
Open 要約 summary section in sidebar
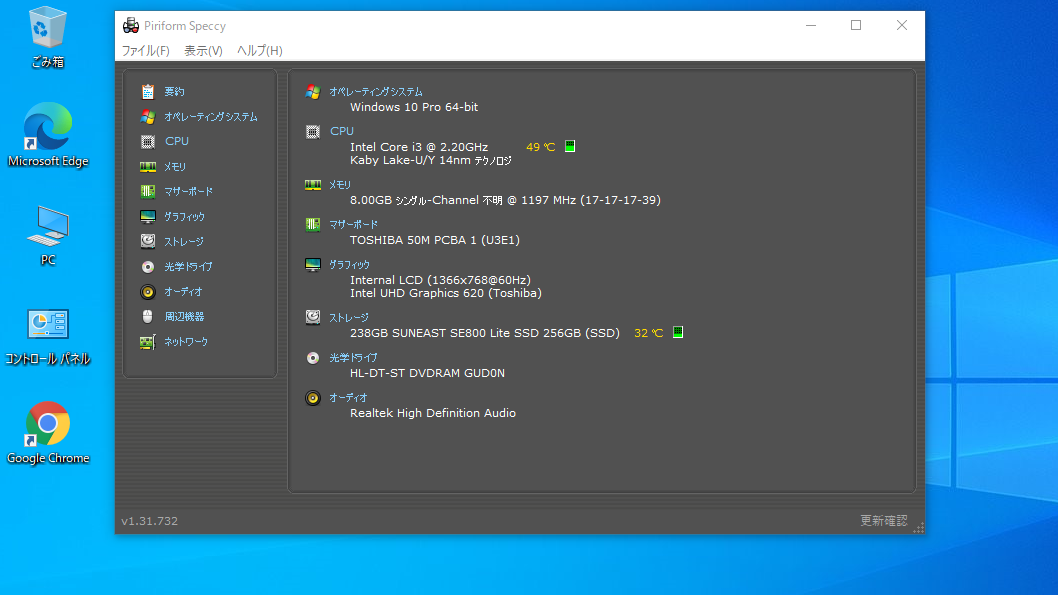pos(175,92)
